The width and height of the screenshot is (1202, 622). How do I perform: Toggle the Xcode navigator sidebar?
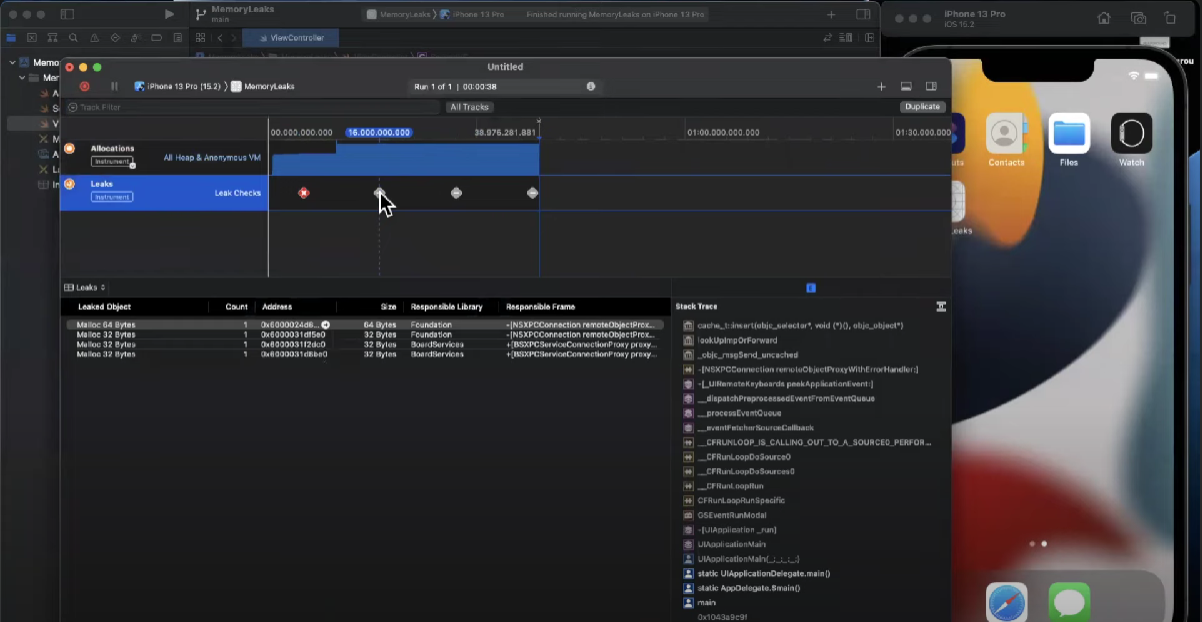[x=67, y=14]
